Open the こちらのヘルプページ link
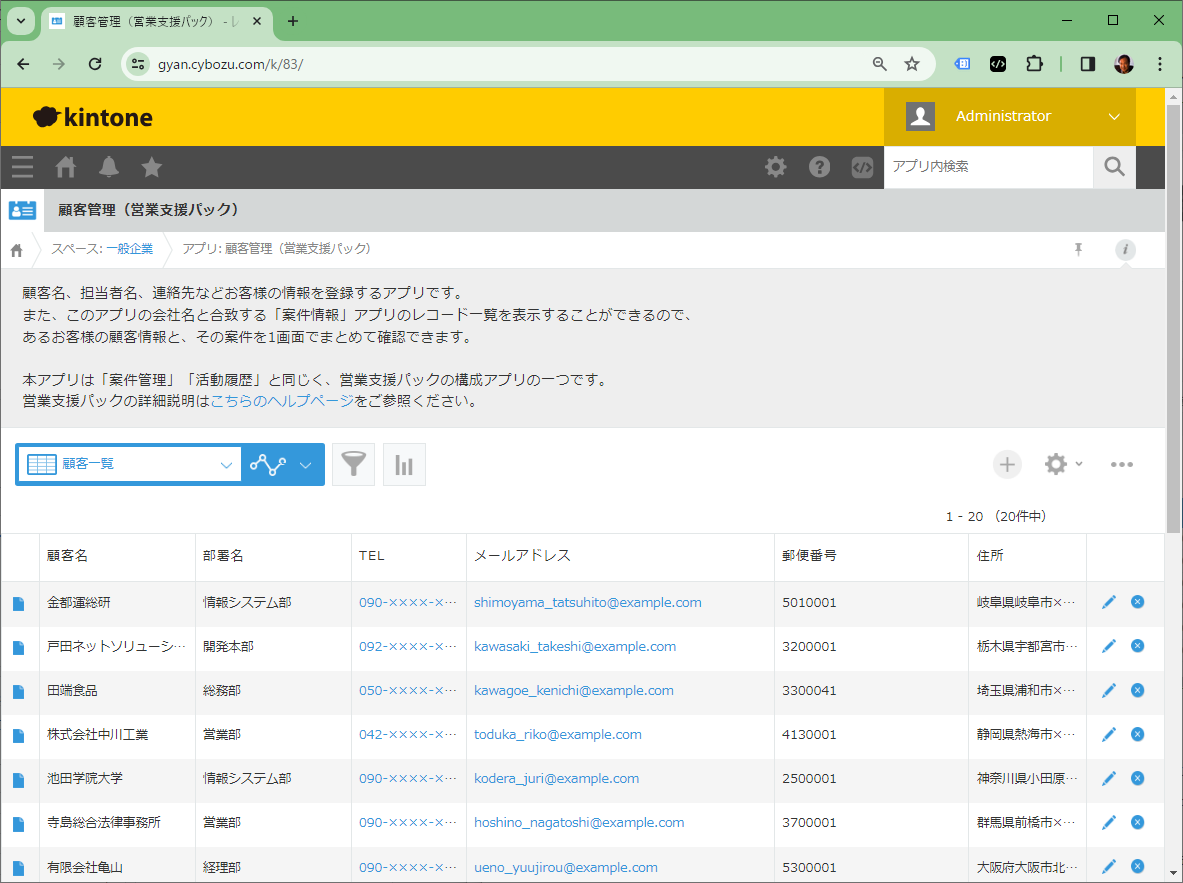This screenshot has width=1183, height=883. pyautogui.click(x=282, y=401)
